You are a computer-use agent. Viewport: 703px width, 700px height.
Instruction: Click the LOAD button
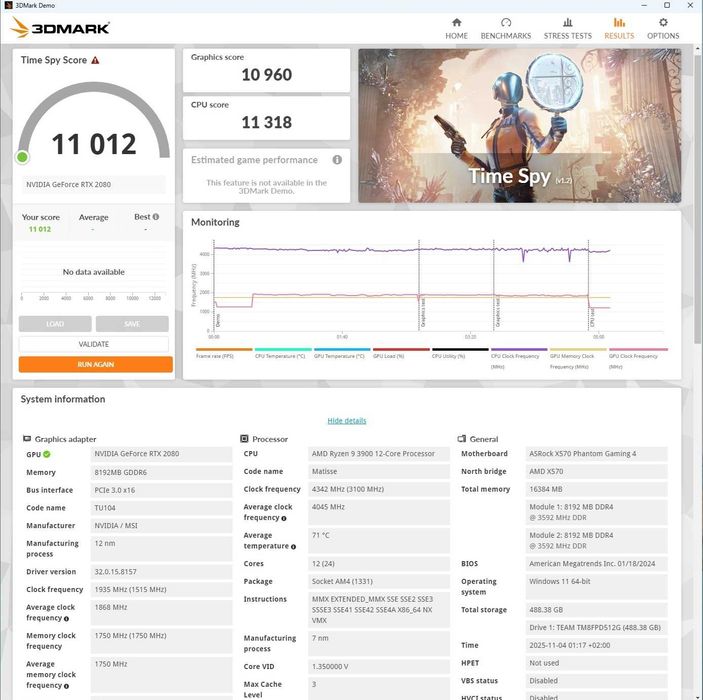(x=55, y=324)
